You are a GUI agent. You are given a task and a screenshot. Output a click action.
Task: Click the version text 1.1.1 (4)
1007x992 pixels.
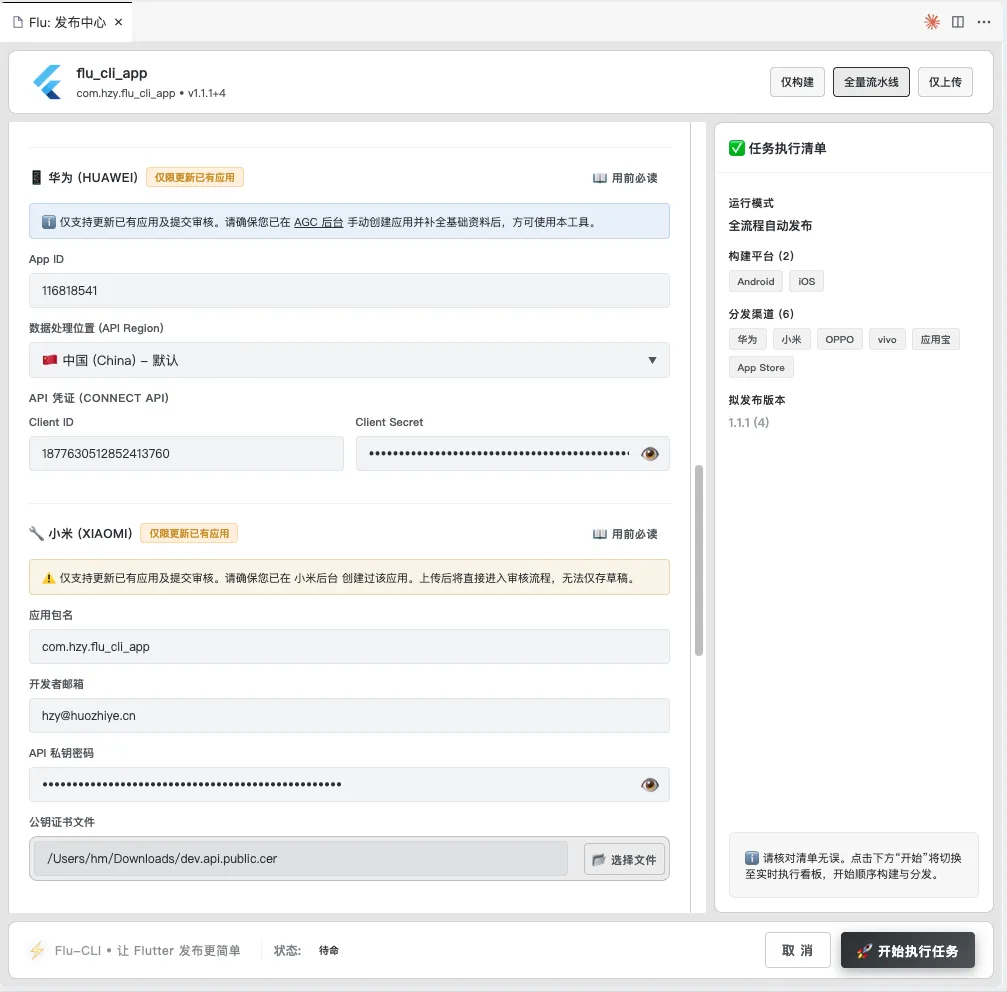(749, 422)
